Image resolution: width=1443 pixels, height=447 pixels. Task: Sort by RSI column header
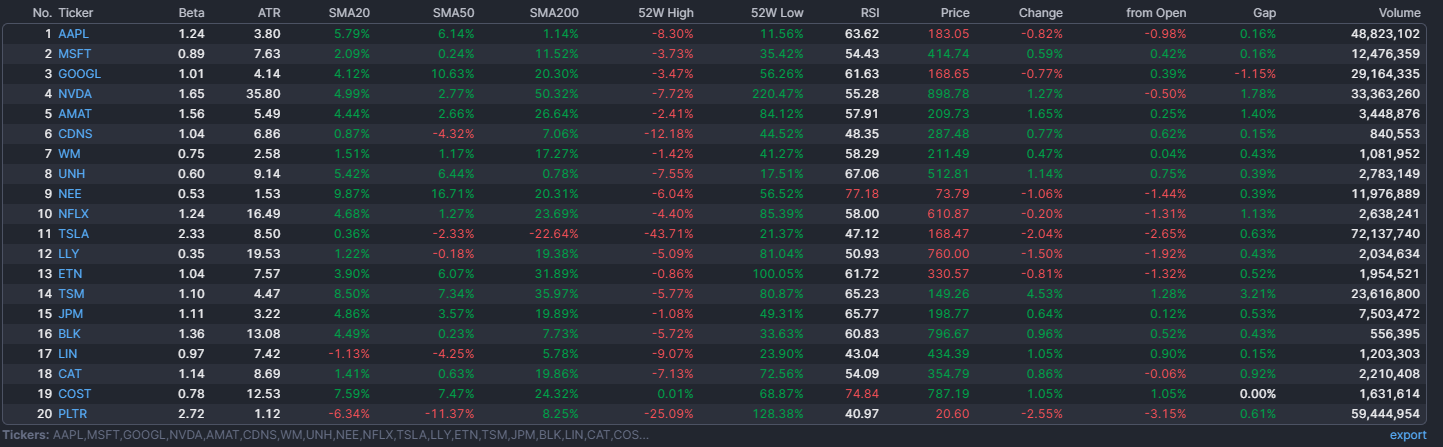(870, 13)
